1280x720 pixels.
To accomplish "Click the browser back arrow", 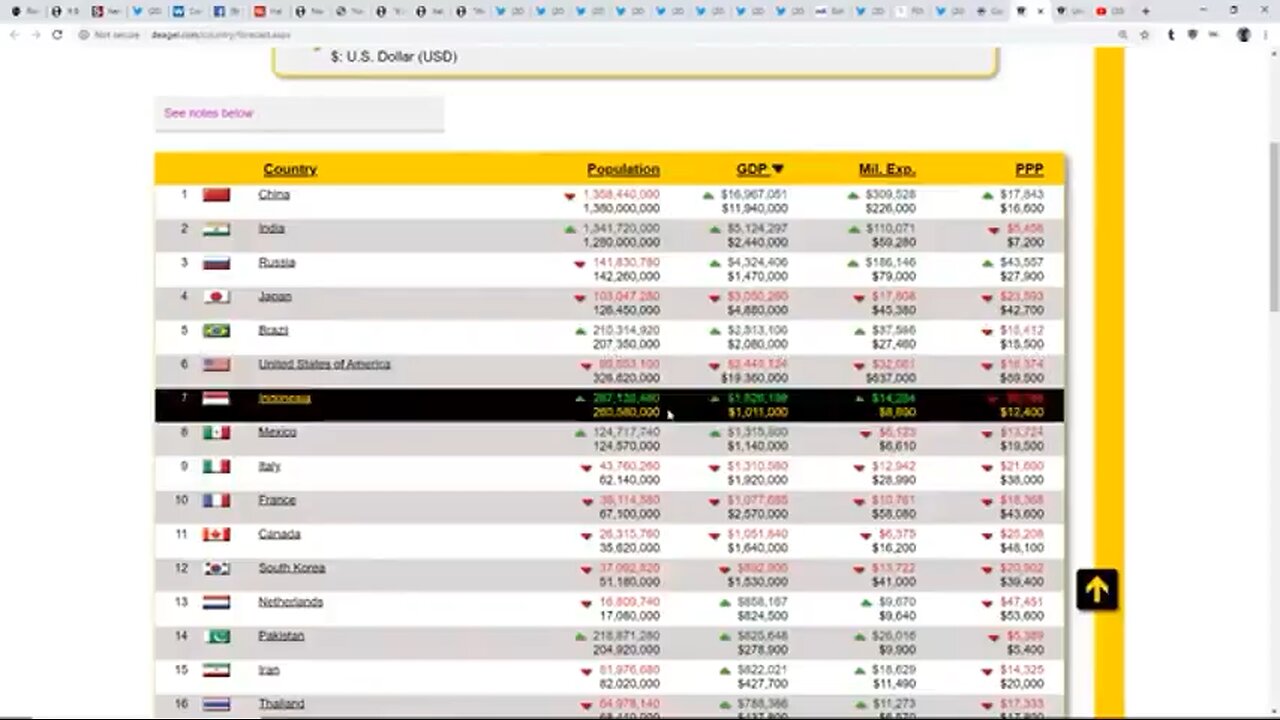I will (x=15, y=34).
